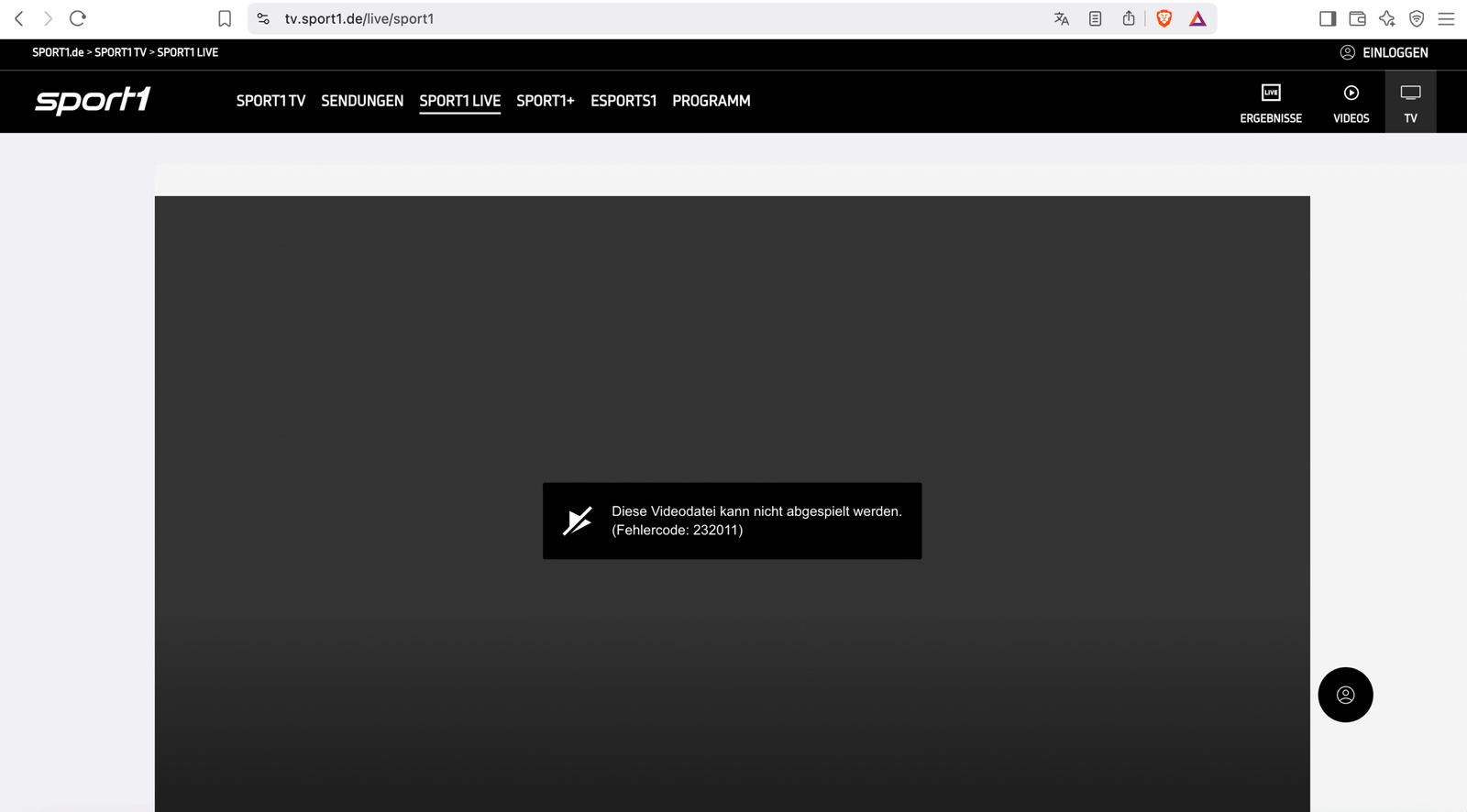Open ERGEBNISSE live results icon

click(x=1271, y=103)
